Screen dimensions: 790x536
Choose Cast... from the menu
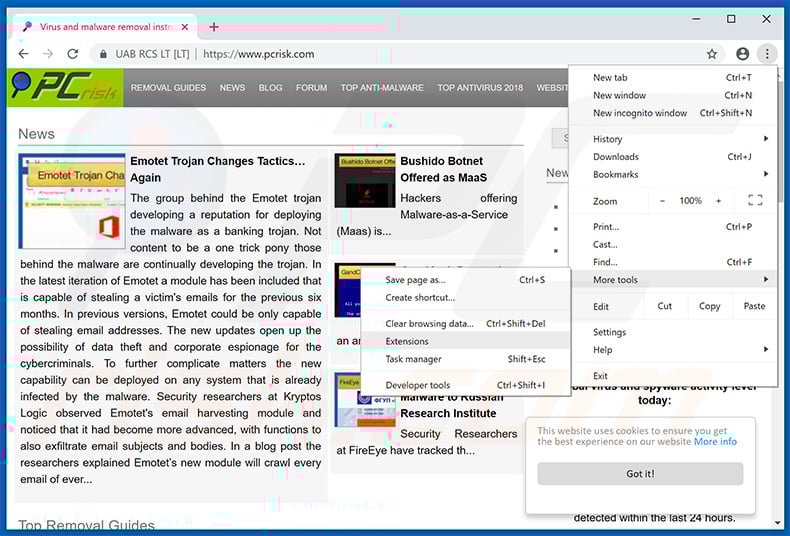(673, 244)
